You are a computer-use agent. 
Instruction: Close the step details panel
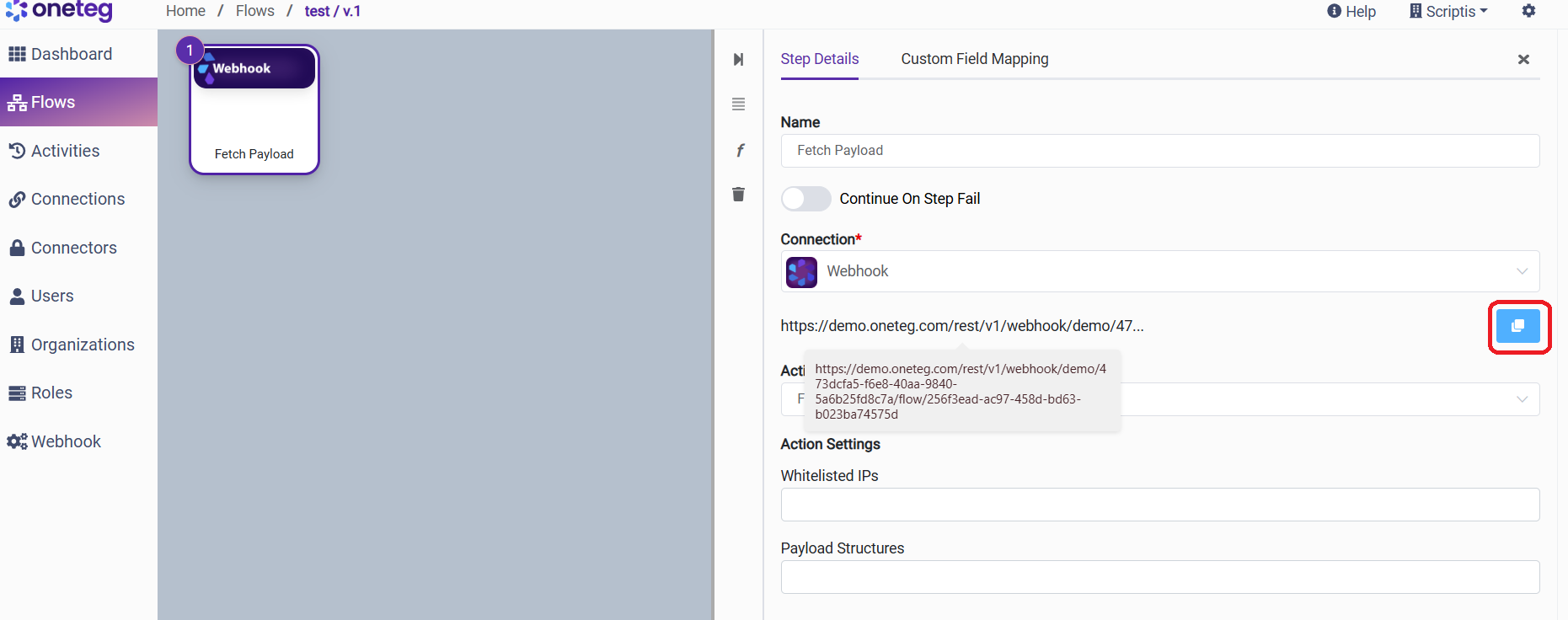tap(1523, 60)
